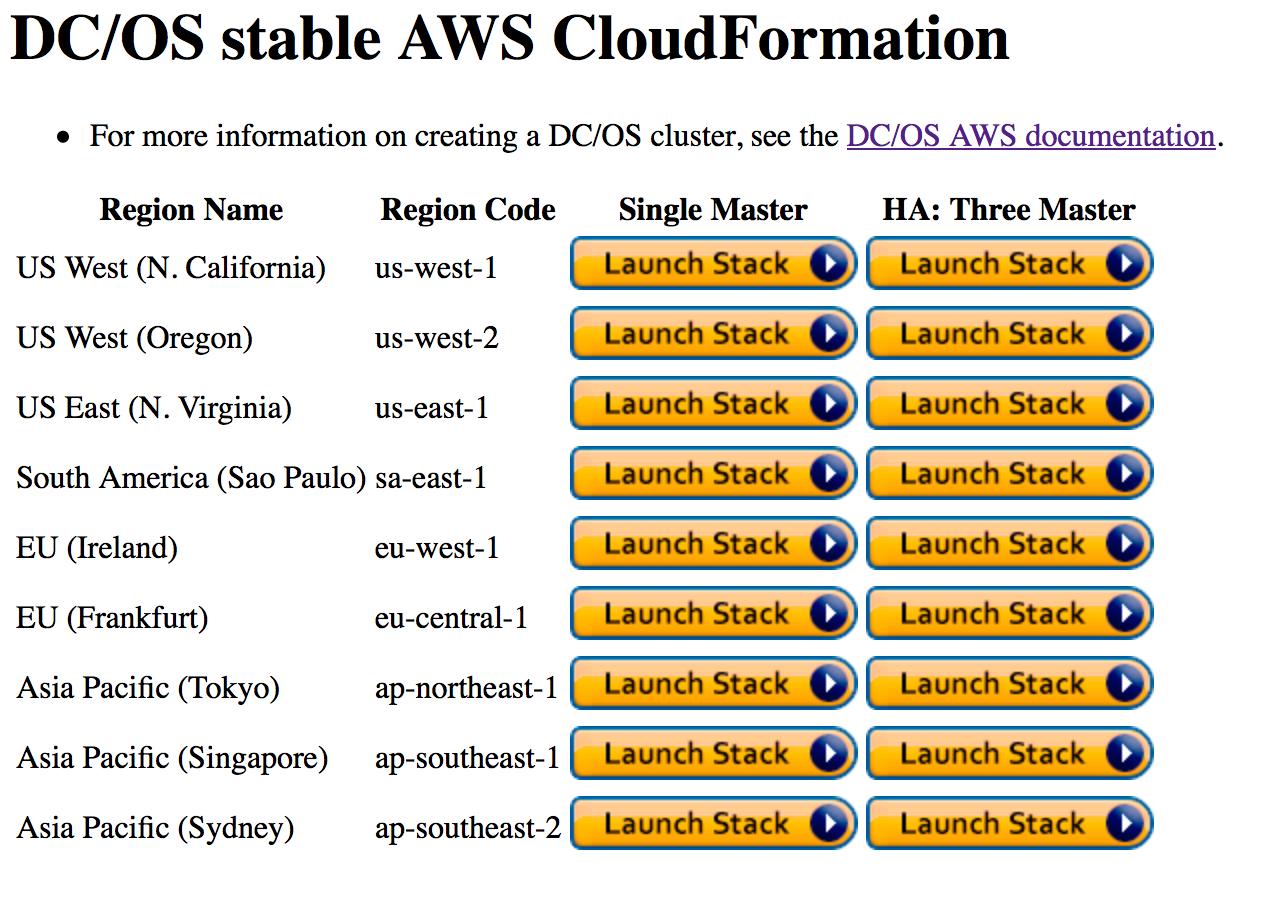Select the EU (Ireland) text
The height and width of the screenshot is (906, 1266).
[x=97, y=548]
